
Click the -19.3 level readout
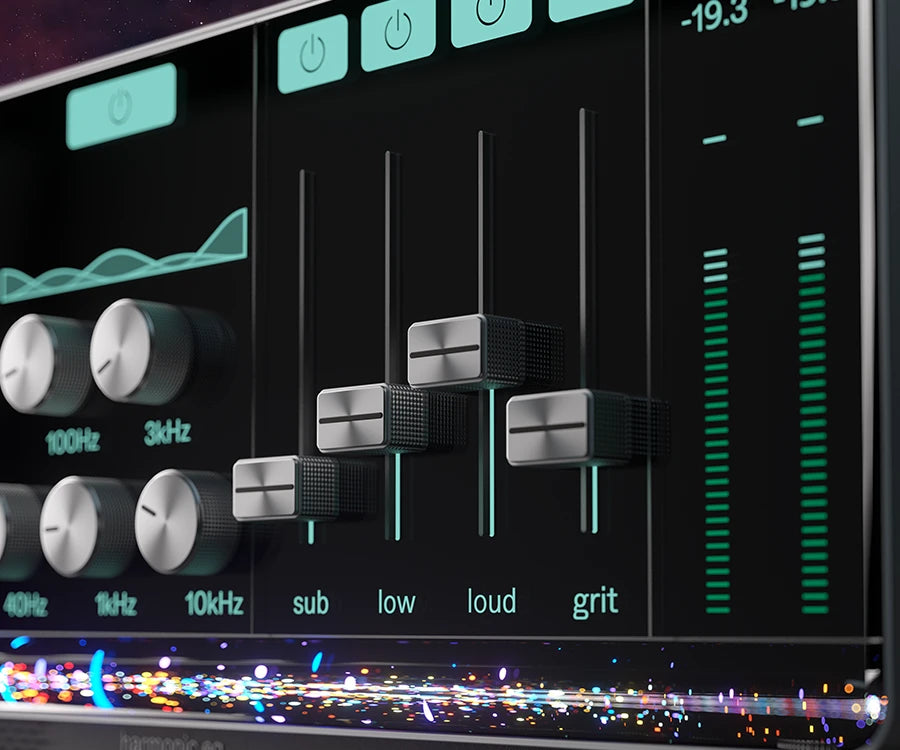tap(715, 16)
